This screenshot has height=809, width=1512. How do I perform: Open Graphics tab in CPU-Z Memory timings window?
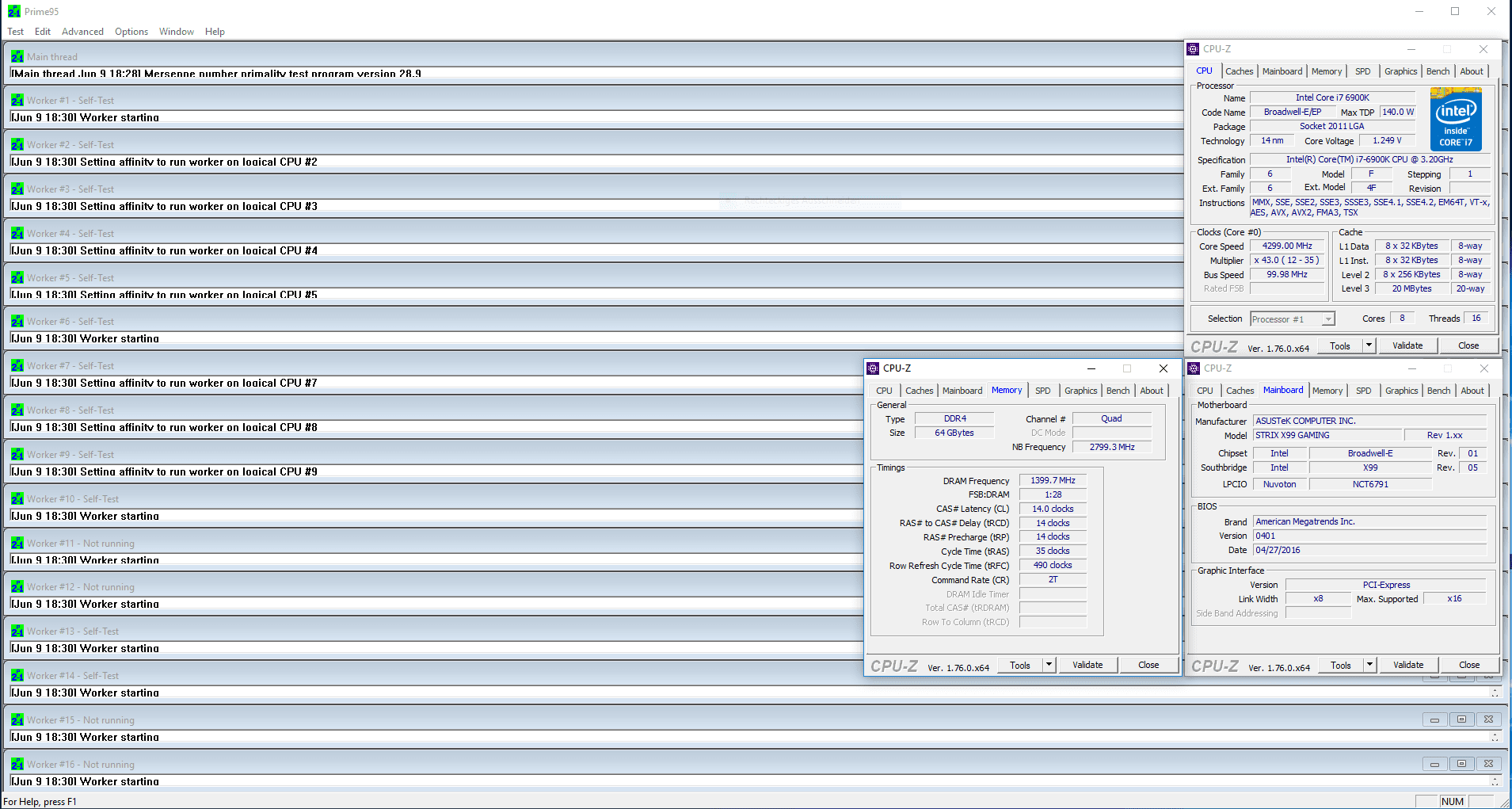click(x=1081, y=391)
